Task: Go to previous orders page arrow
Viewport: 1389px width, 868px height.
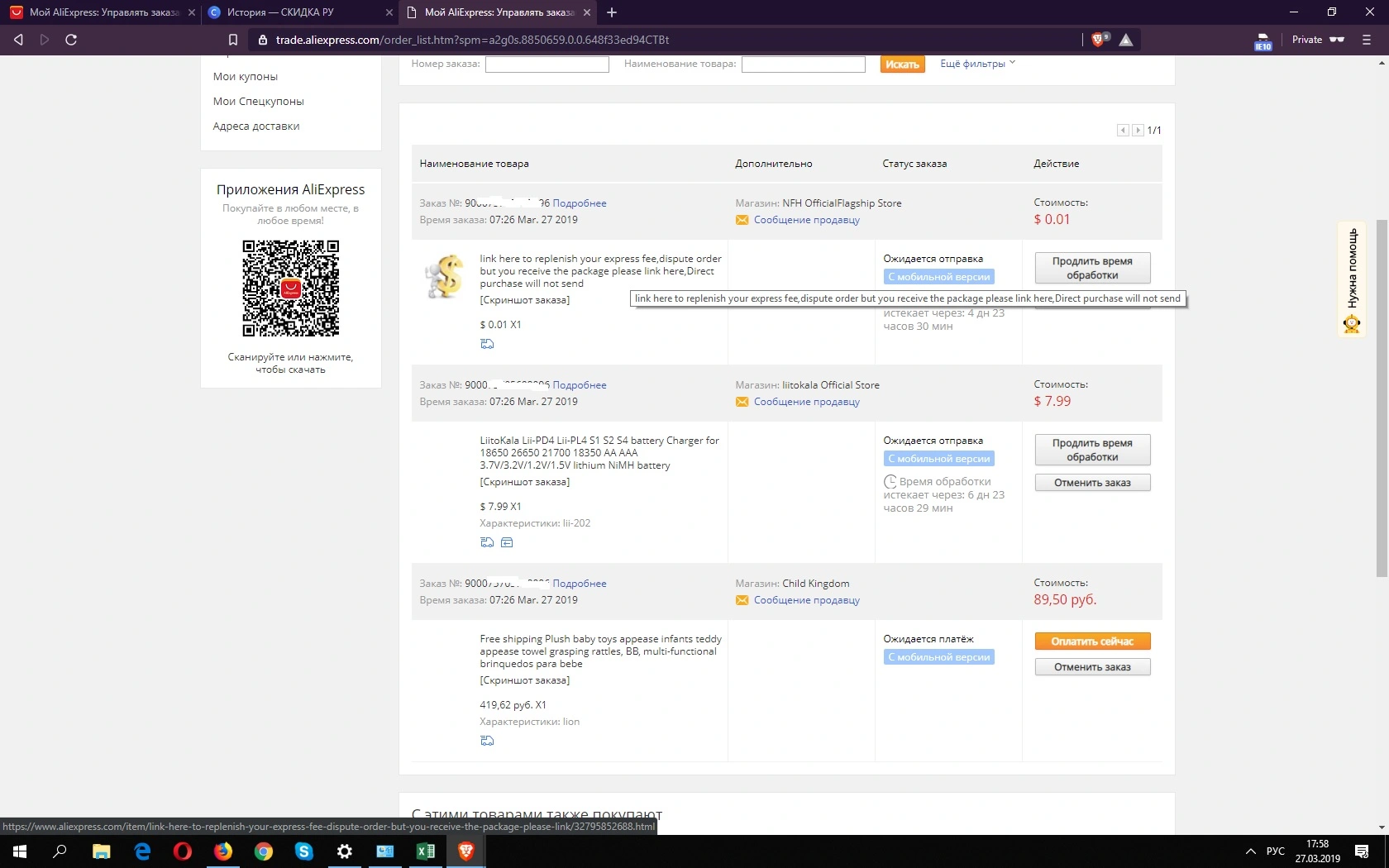Action: (x=1123, y=130)
